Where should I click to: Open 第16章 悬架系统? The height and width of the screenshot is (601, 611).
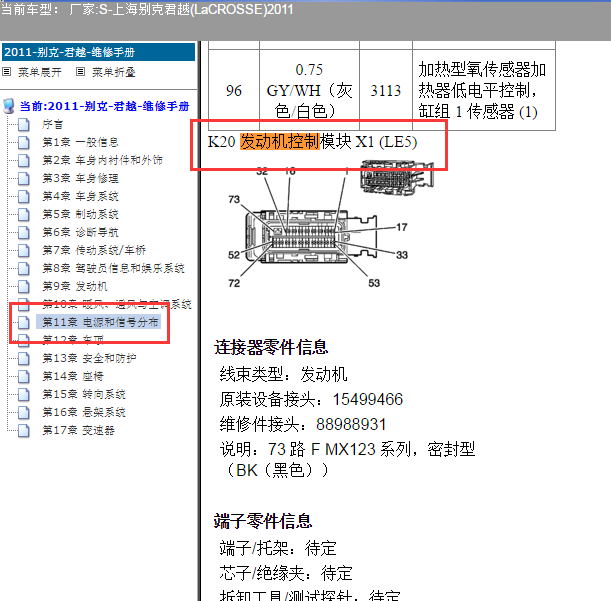click(84, 412)
